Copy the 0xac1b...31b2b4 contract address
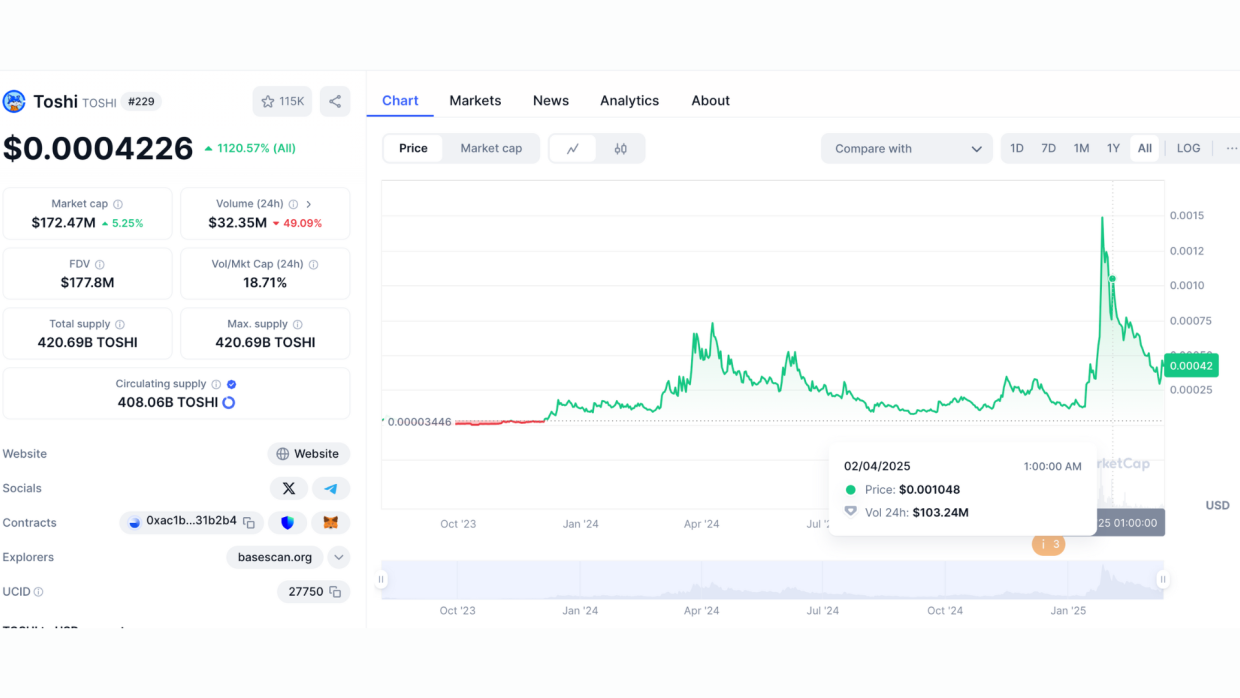This screenshot has height=698, width=1240. [249, 522]
